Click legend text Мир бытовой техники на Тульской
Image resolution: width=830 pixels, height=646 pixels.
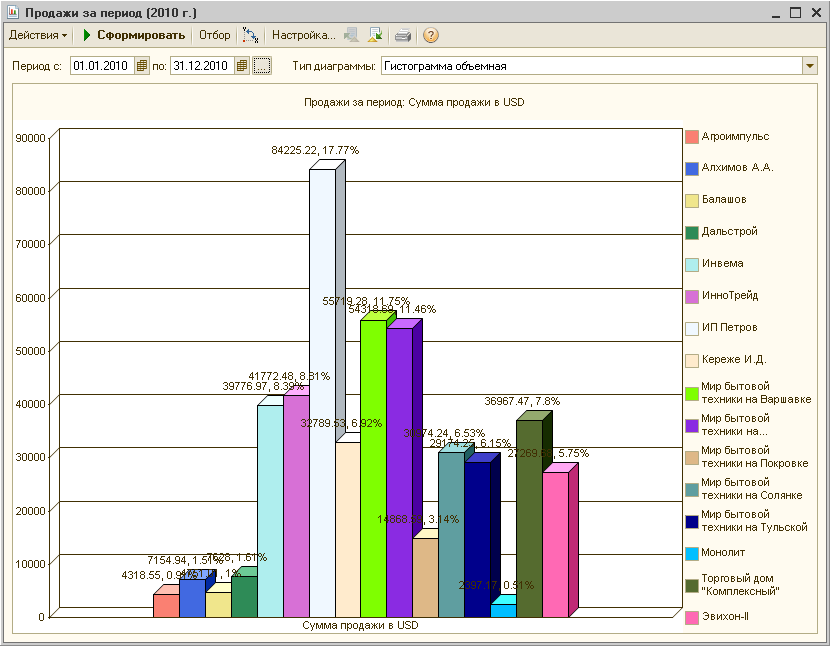point(754,521)
